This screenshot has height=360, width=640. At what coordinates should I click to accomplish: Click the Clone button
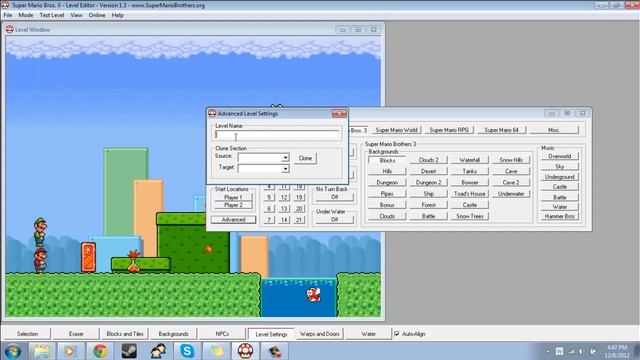305,158
